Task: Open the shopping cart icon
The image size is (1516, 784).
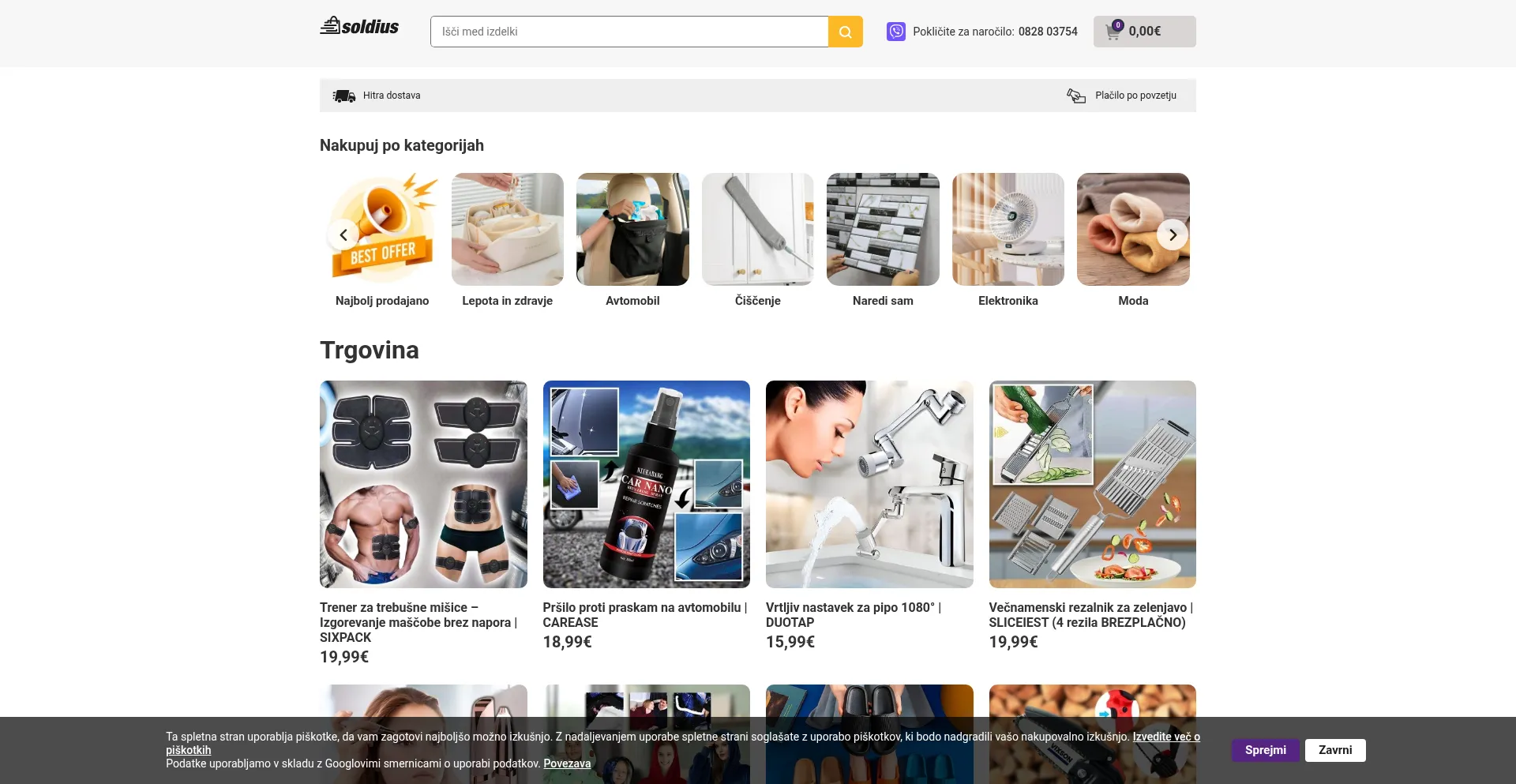Action: (1113, 32)
